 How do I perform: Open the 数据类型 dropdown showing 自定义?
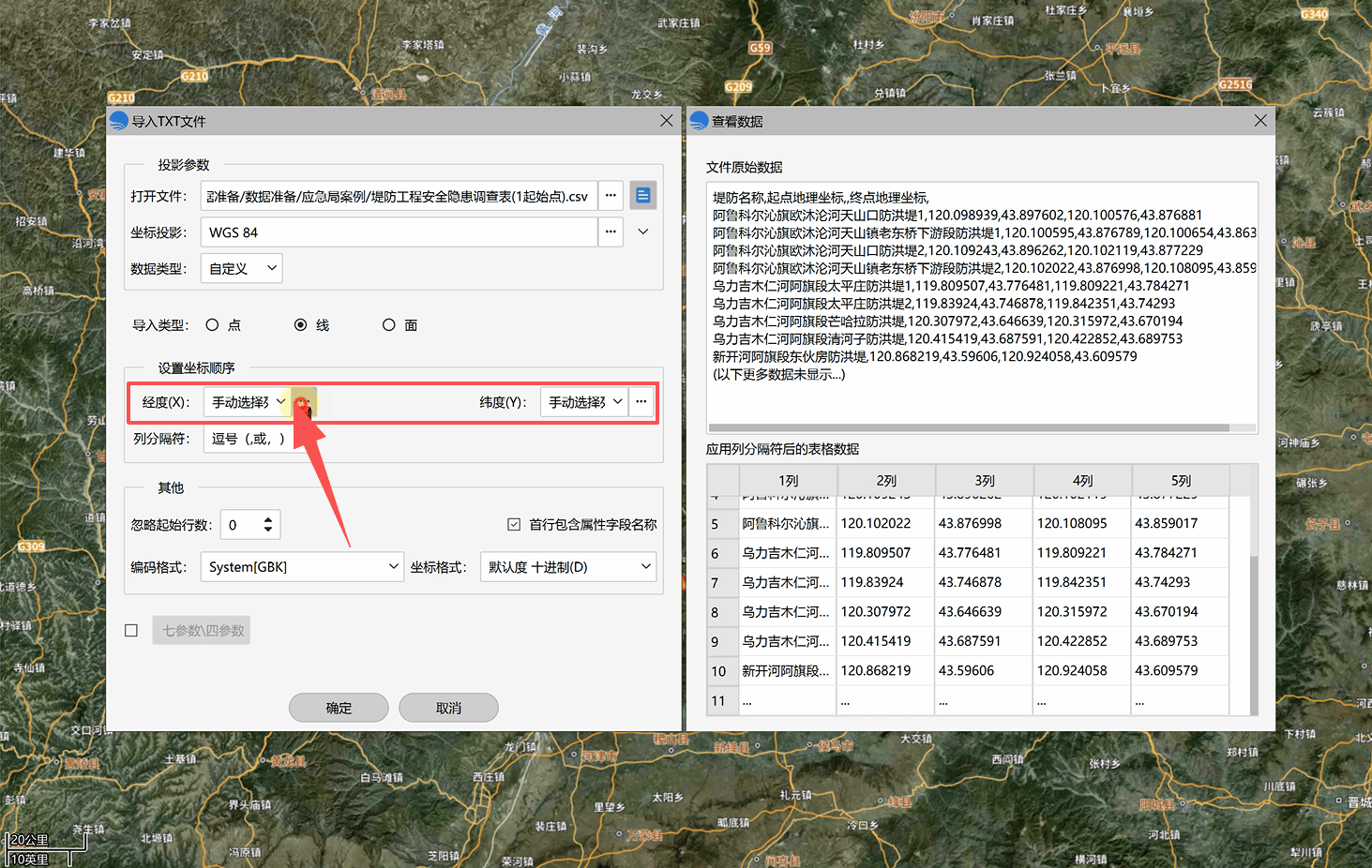[x=241, y=268]
